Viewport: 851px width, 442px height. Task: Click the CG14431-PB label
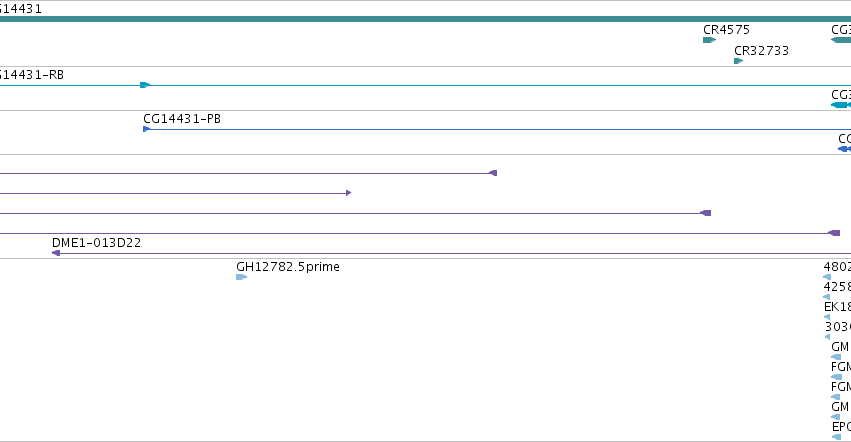182,119
